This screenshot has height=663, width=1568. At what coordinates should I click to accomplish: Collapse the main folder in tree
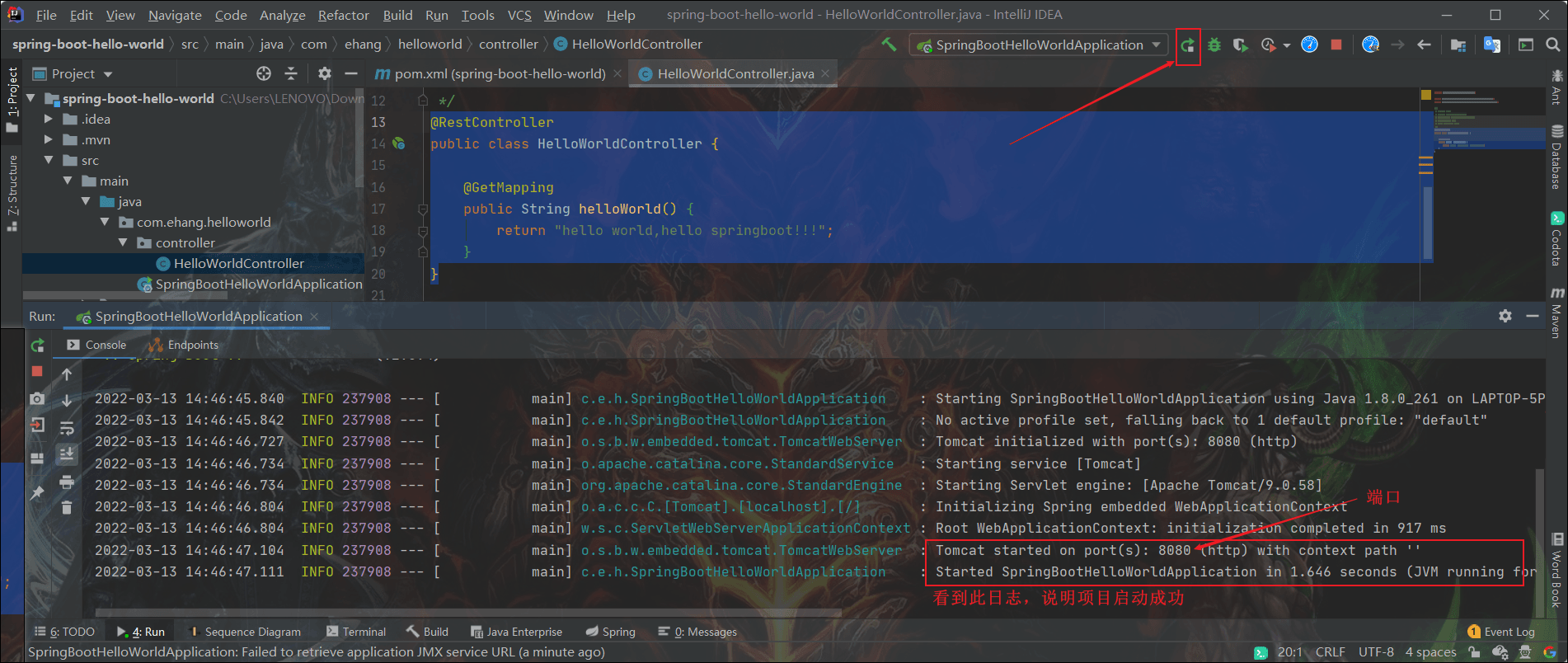(68, 181)
